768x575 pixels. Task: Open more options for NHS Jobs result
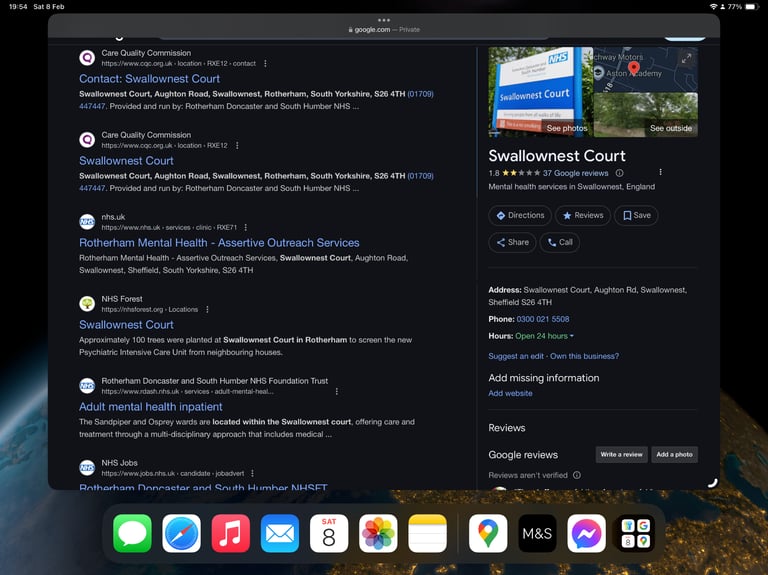[252, 473]
